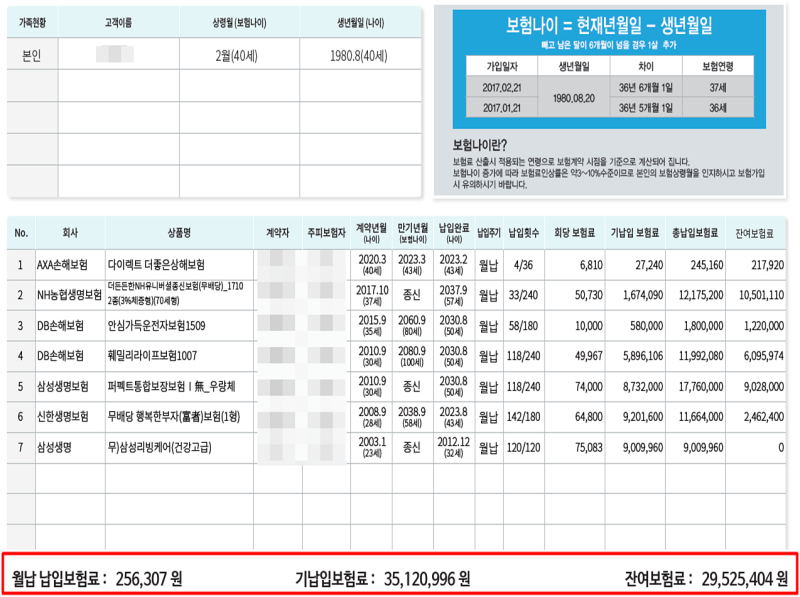Click the 2017.01.21 가입일자 cell
The height and width of the screenshot is (597, 800).
[502, 108]
